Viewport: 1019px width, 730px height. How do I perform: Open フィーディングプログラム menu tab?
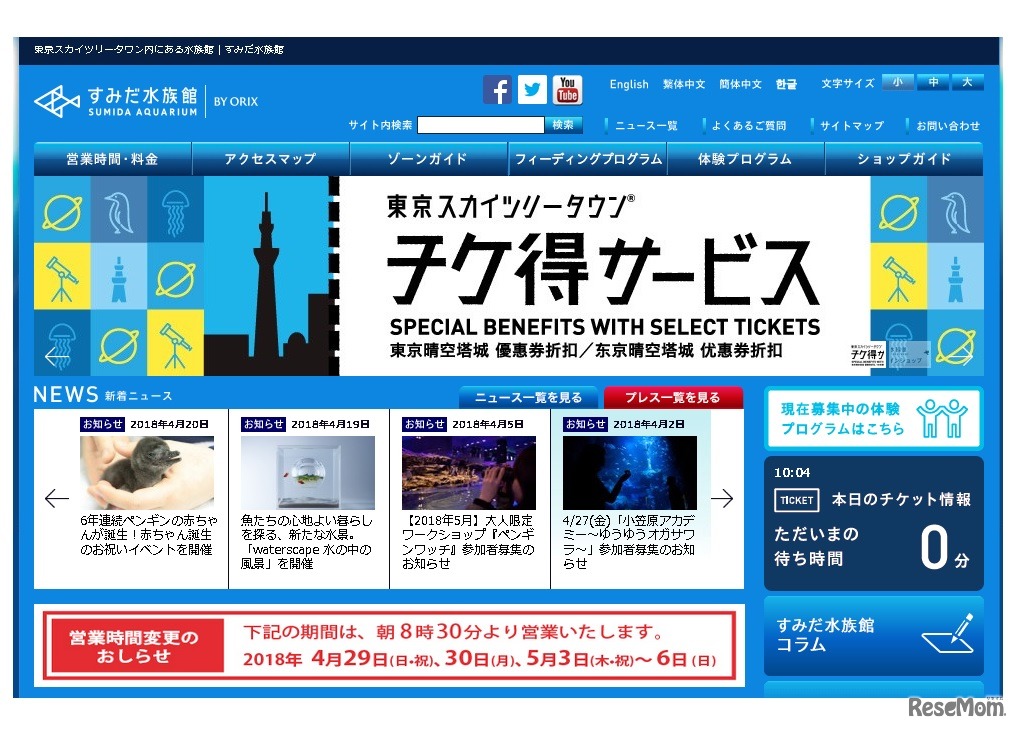[587, 159]
